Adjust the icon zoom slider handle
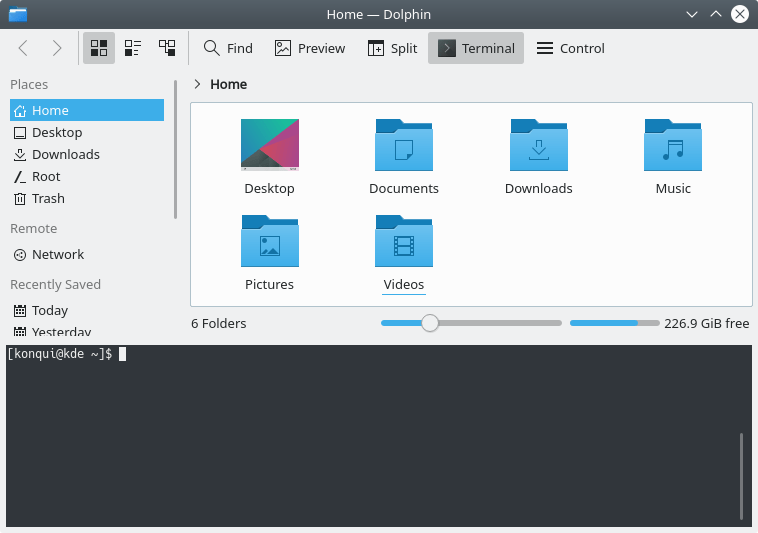Image resolution: width=758 pixels, height=533 pixels. [x=430, y=323]
